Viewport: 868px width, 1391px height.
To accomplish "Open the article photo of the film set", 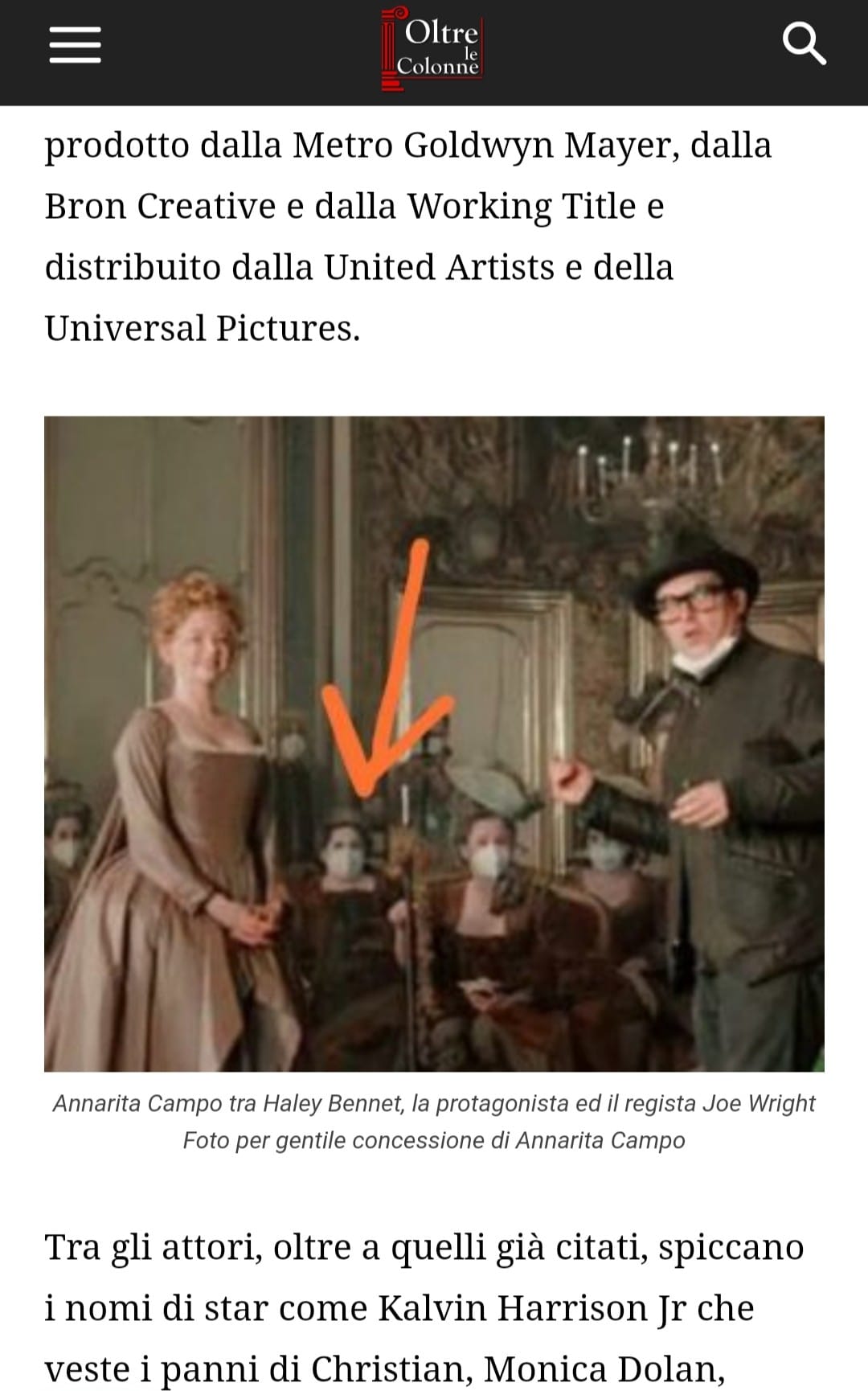I will point(434,744).
